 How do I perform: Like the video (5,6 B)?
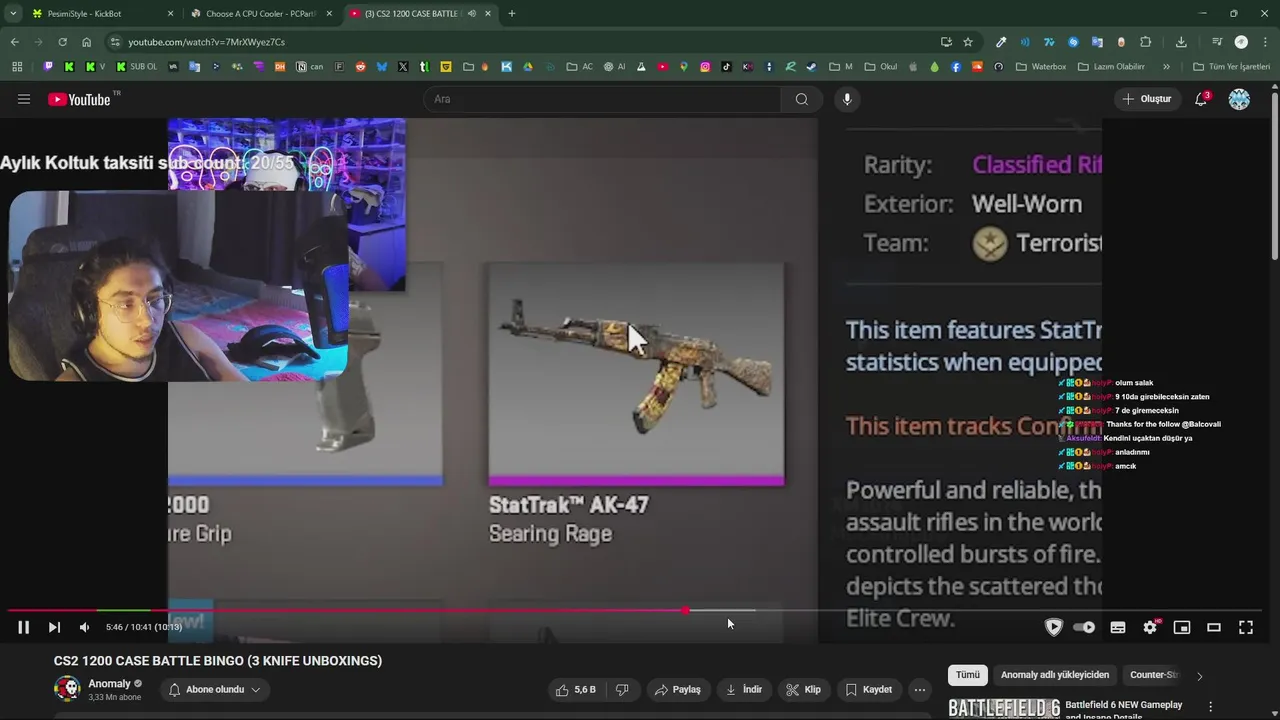coord(576,689)
